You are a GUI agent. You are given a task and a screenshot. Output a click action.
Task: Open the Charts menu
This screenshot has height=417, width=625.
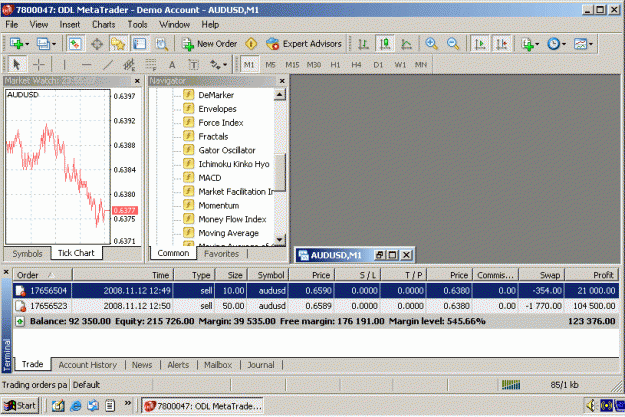104,25
